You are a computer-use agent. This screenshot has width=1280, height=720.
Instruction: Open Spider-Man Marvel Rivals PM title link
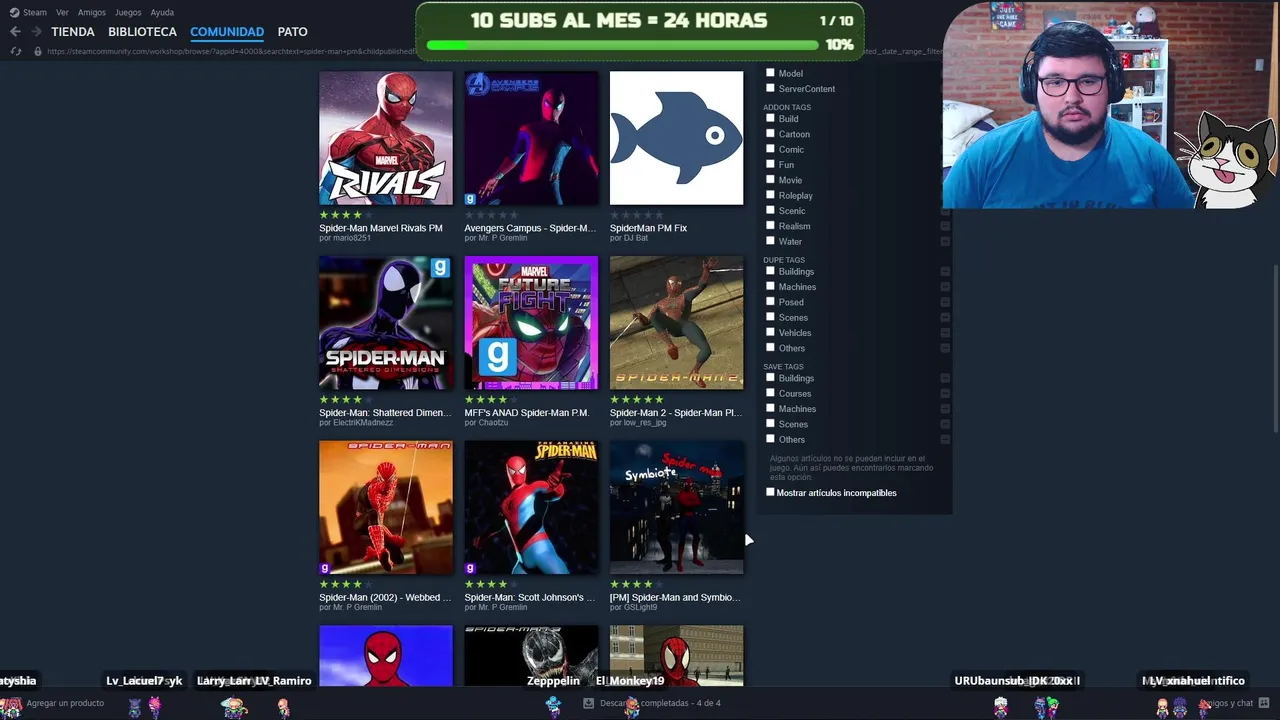click(x=381, y=228)
